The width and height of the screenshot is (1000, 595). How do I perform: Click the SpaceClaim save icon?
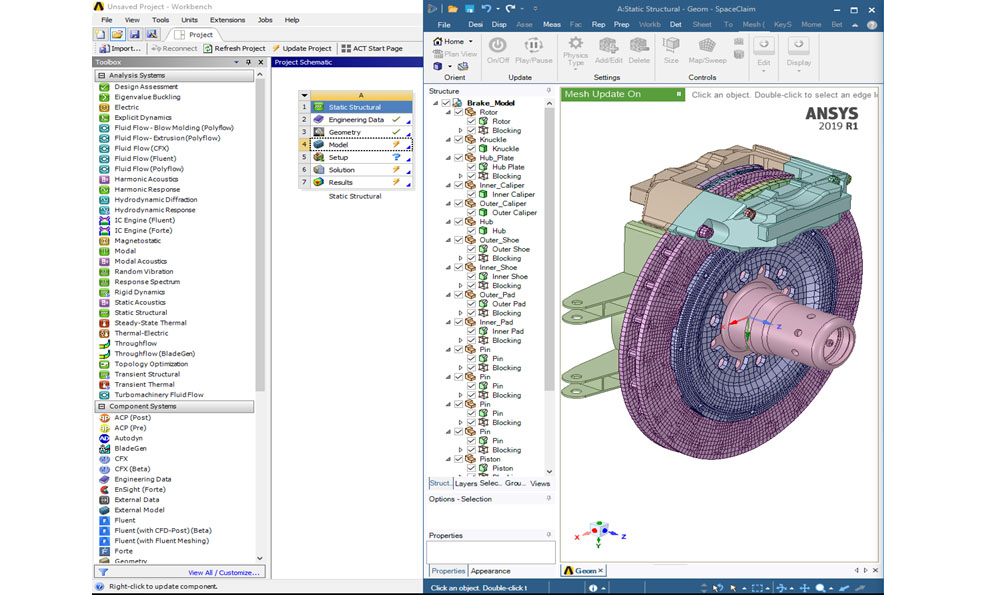click(469, 9)
